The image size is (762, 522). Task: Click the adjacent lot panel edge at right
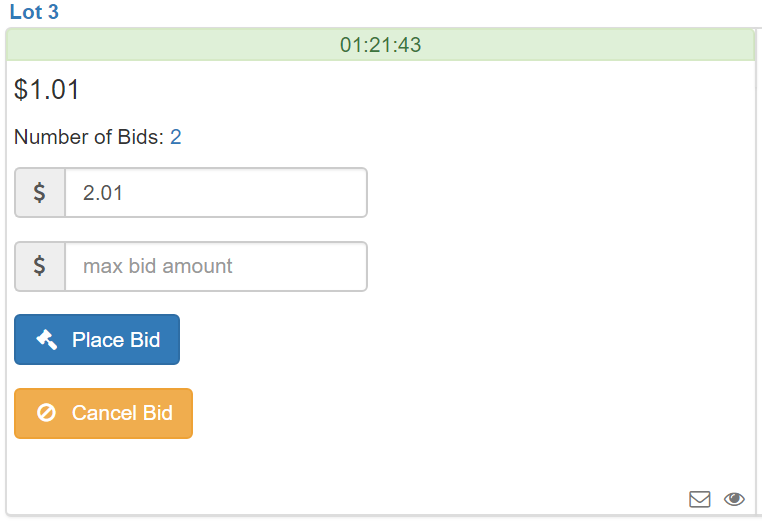point(759,272)
